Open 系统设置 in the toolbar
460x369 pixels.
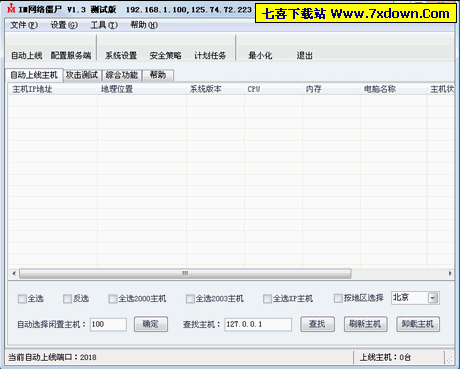121,55
